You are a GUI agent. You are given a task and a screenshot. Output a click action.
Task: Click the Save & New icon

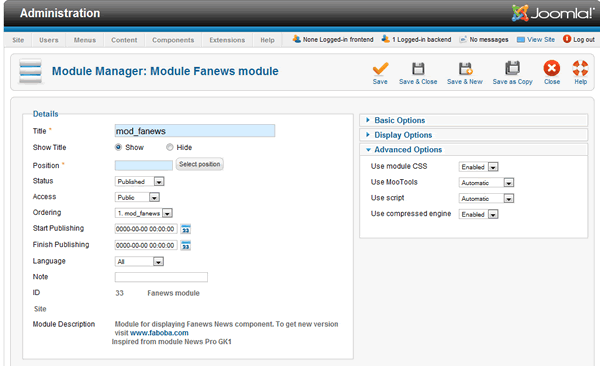tap(465, 69)
